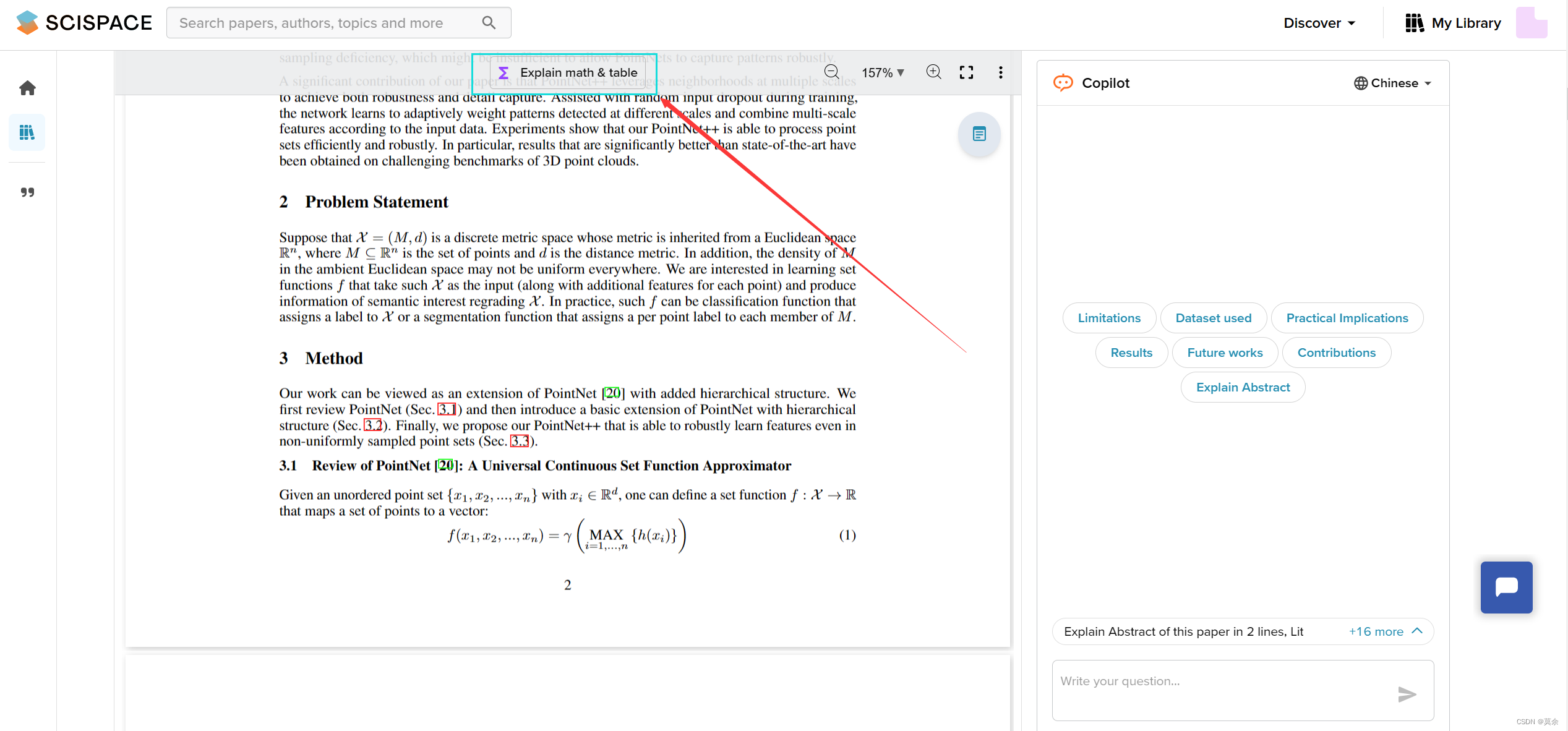This screenshot has width=1568, height=731.
Task: Open the library icon in left sidebar
Action: tap(27, 132)
